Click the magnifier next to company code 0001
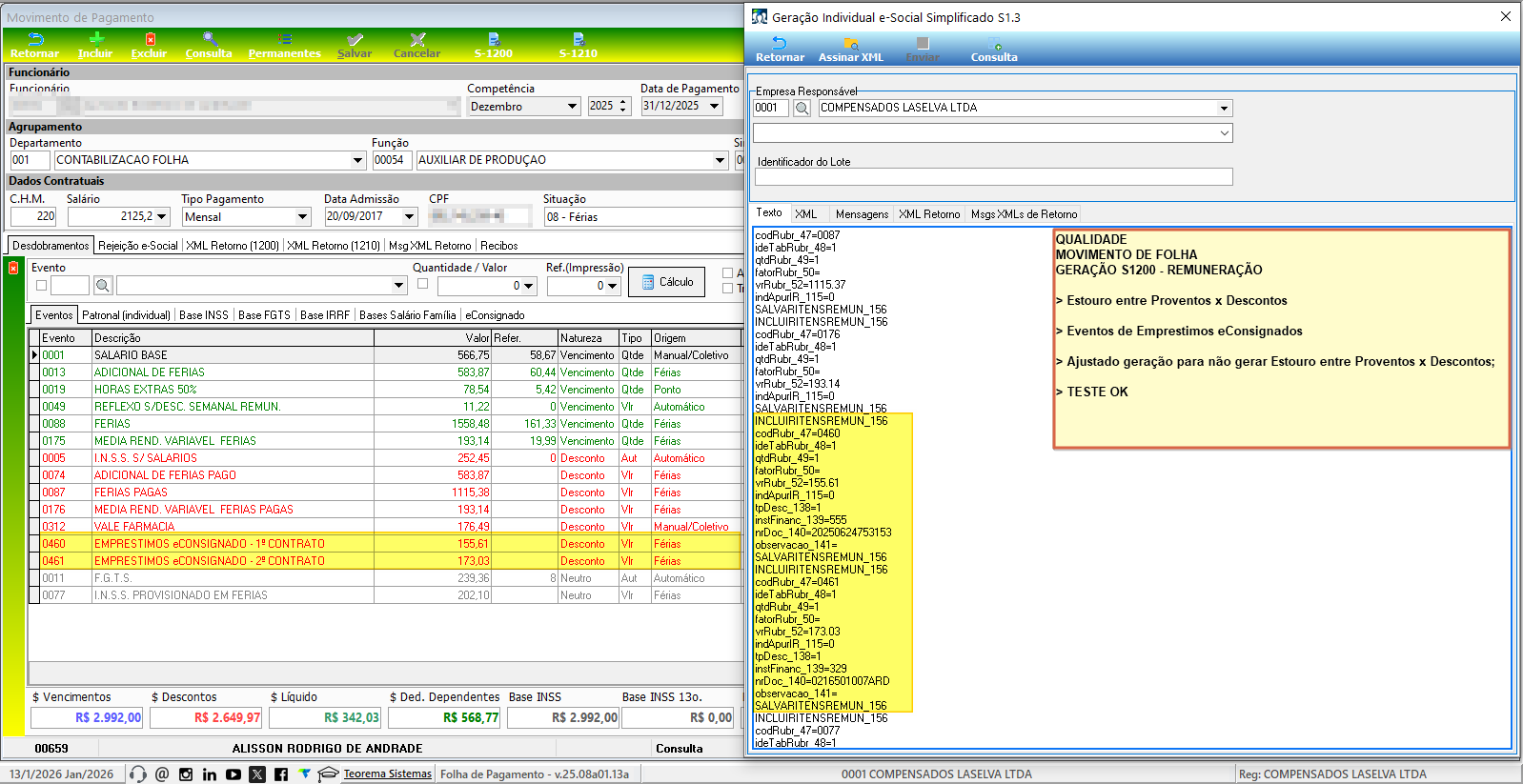1523x784 pixels. pyautogui.click(x=802, y=109)
